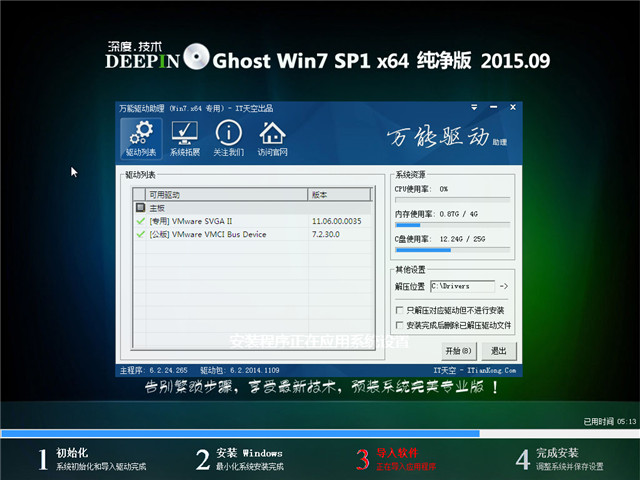Click the 开始(B) button
640x480 pixels.
[x=459, y=351]
